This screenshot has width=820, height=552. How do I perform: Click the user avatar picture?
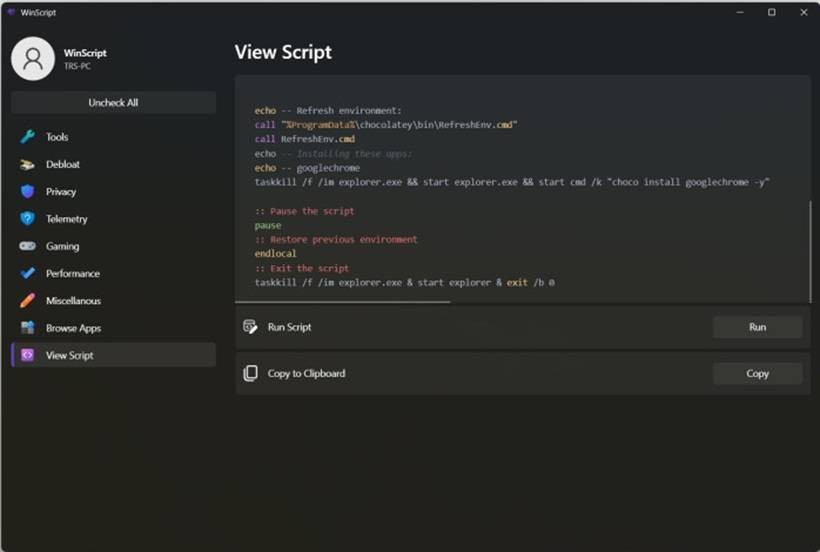pos(33,59)
